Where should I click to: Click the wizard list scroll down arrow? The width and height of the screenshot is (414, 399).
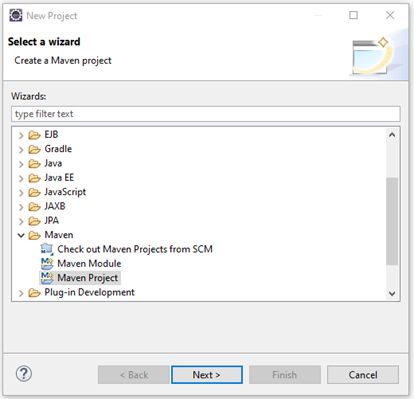[x=392, y=293]
